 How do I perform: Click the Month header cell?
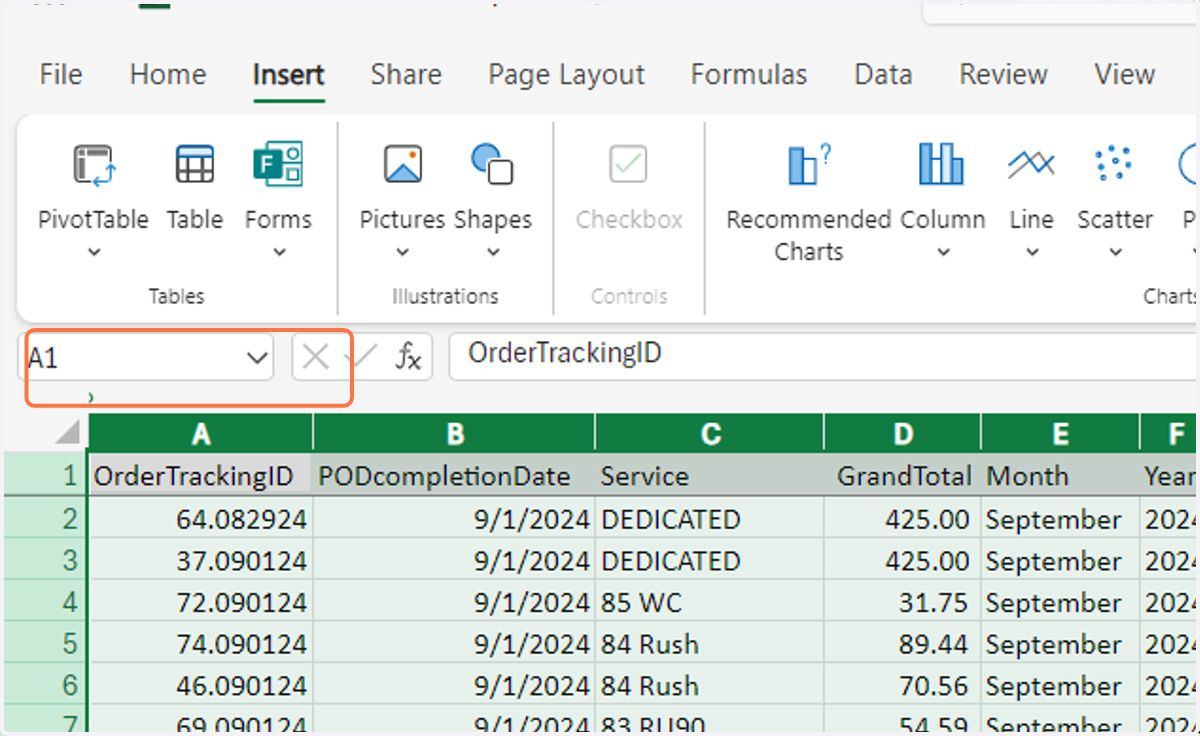(1060, 476)
